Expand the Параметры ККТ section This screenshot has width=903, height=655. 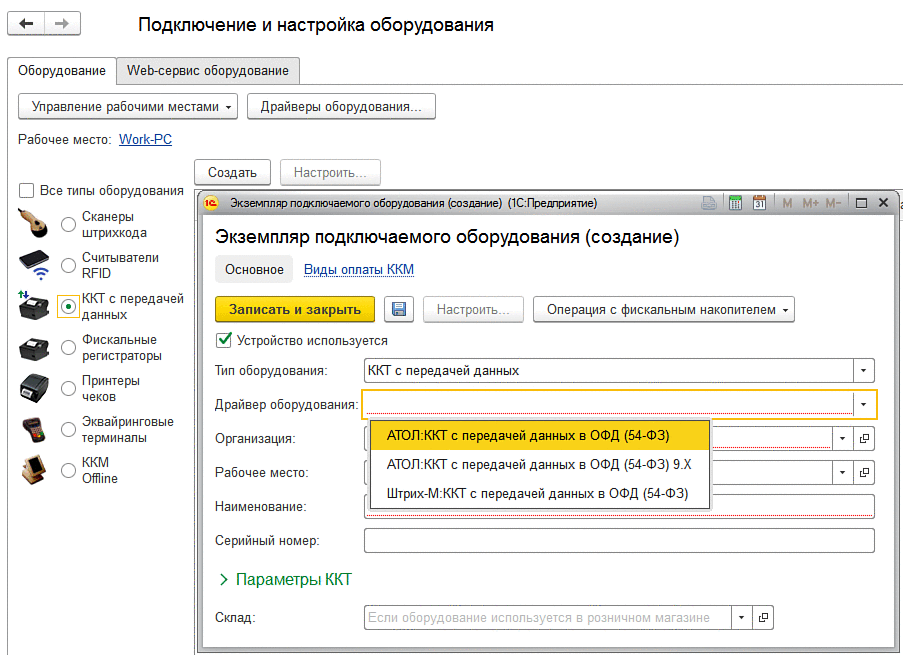(x=286, y=580)
